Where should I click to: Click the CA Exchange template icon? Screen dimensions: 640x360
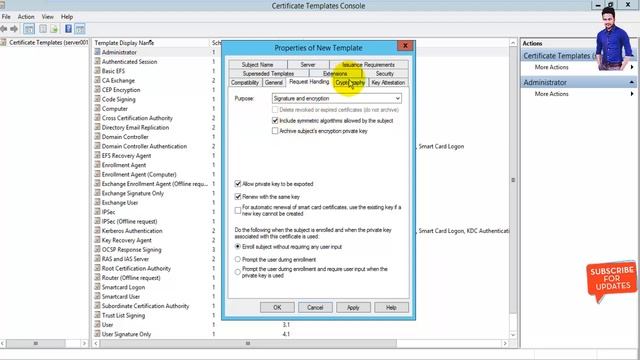click(97, 80)
